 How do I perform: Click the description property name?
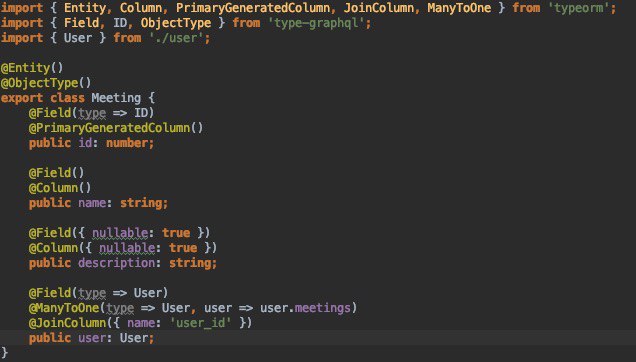click(x=116, y=263)
